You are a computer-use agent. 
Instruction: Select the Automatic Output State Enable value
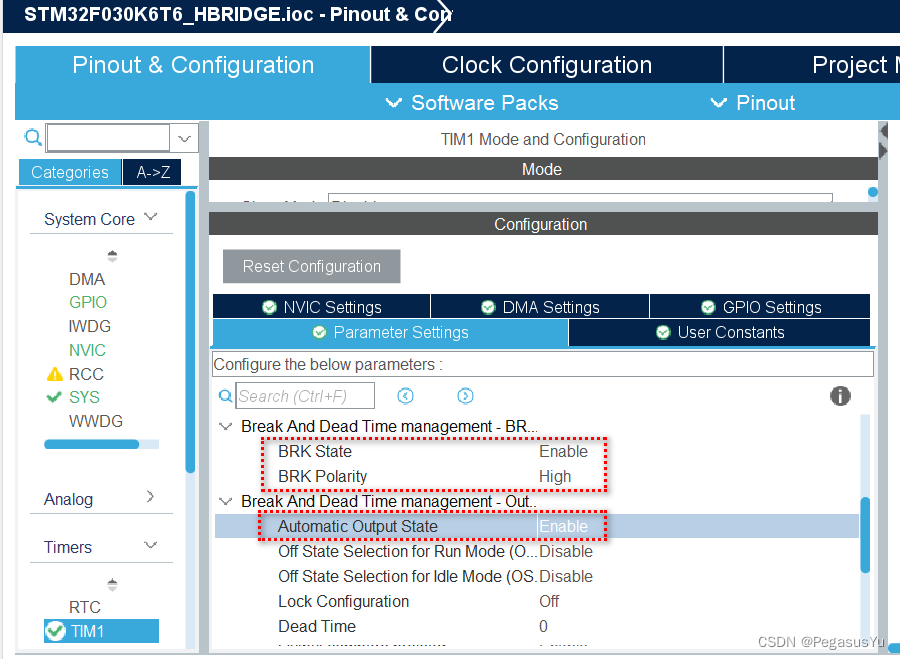[x=563, y=526]
